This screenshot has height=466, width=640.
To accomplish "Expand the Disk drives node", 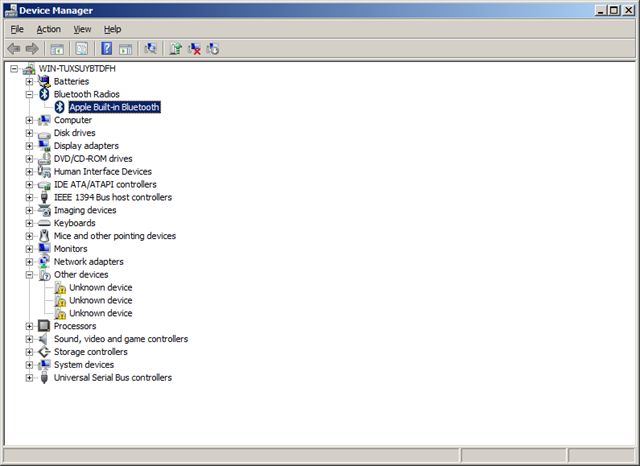I will coord(29,133).
